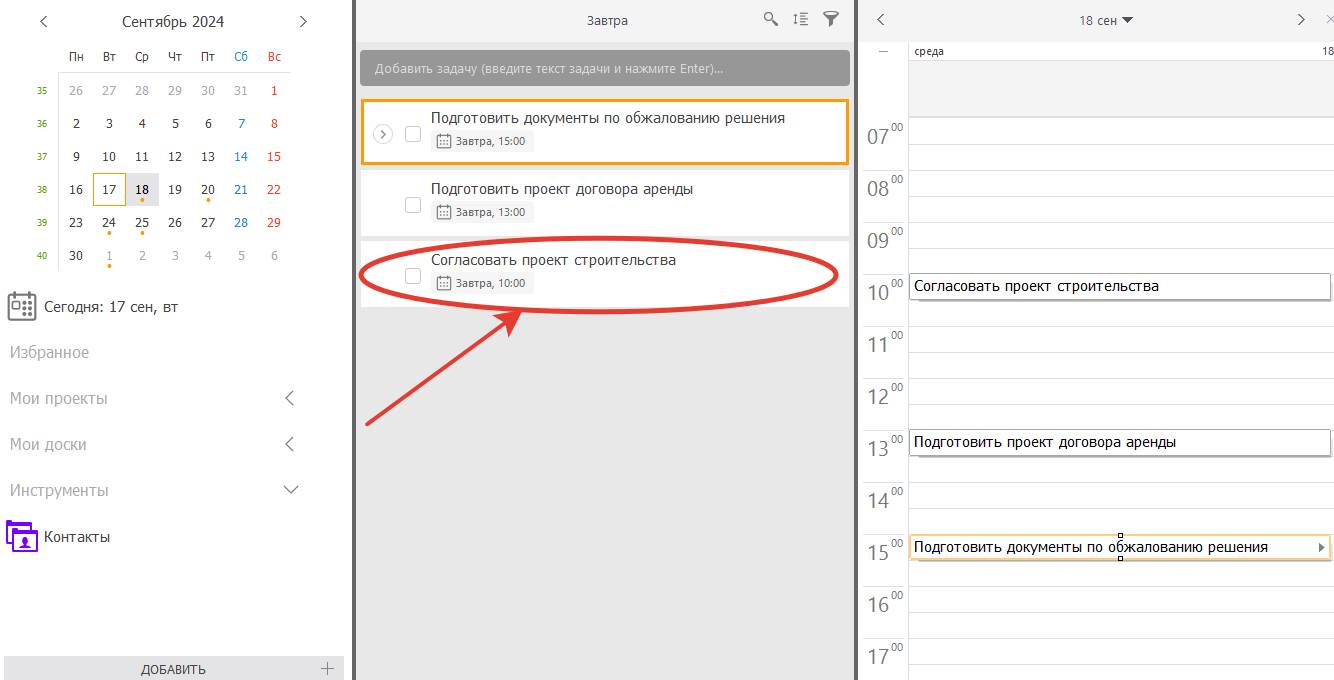Click the search magnifier icon in task list
Screen dimensions: 1334x680
pyautogui.click(x=770, y=19)
